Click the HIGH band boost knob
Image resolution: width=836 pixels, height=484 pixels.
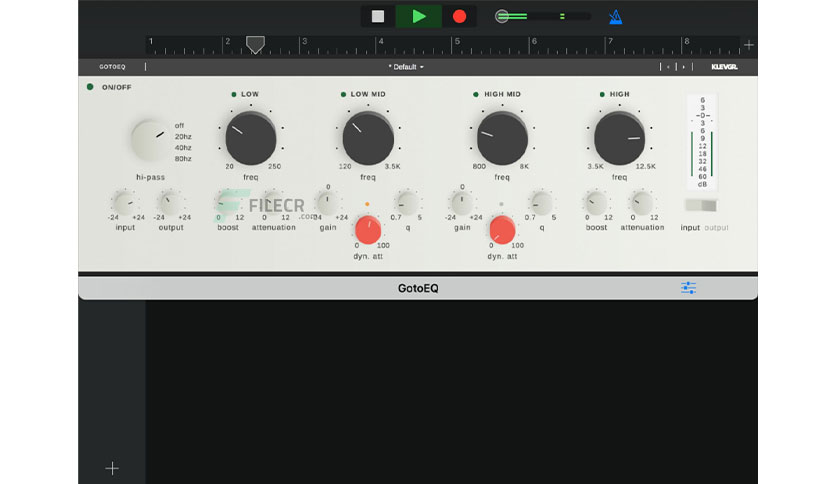coord(596,203)
